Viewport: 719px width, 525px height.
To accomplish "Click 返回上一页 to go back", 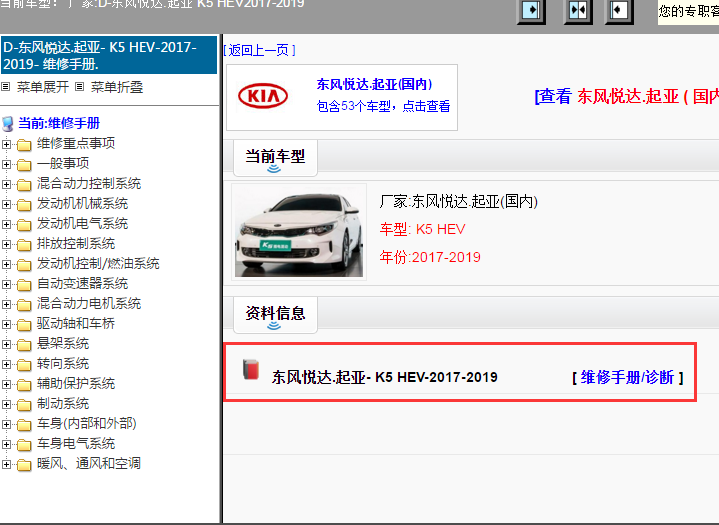I will (260, 50).
